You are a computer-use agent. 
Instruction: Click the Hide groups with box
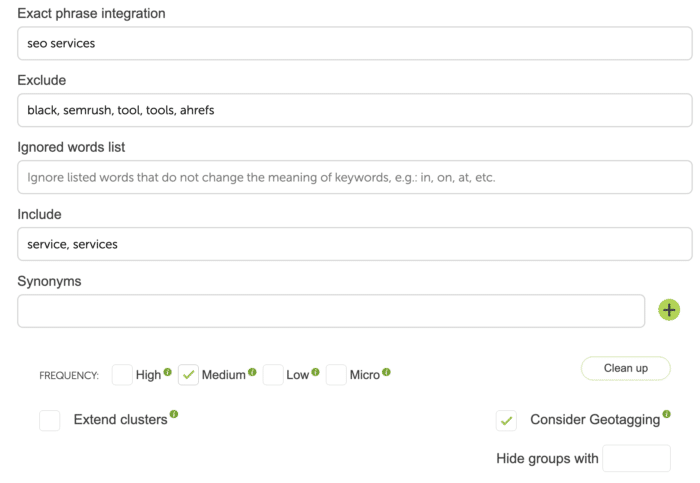point(636,458)
